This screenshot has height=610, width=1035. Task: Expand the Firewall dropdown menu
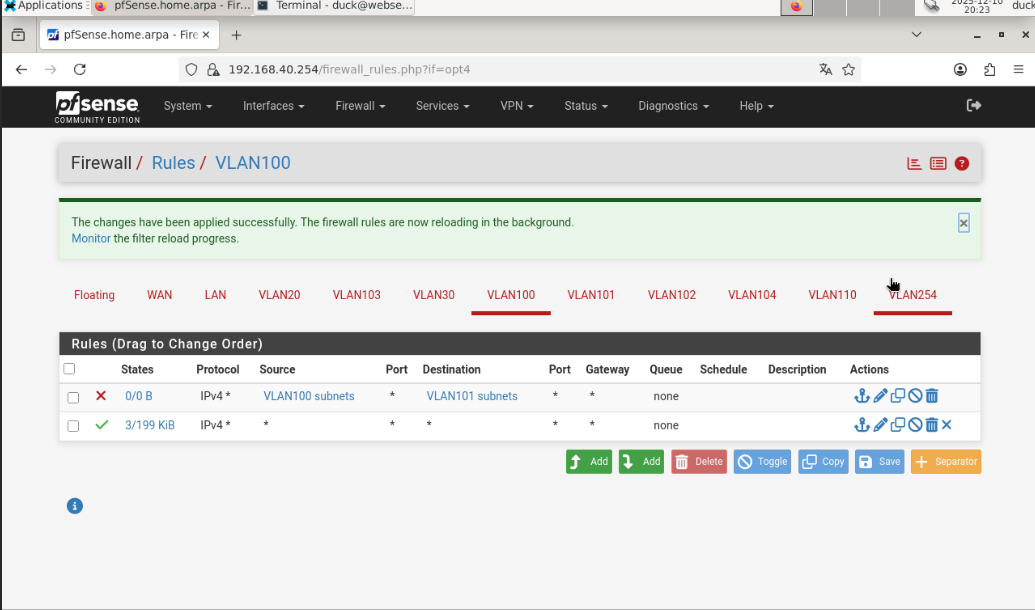click(360, 106)
